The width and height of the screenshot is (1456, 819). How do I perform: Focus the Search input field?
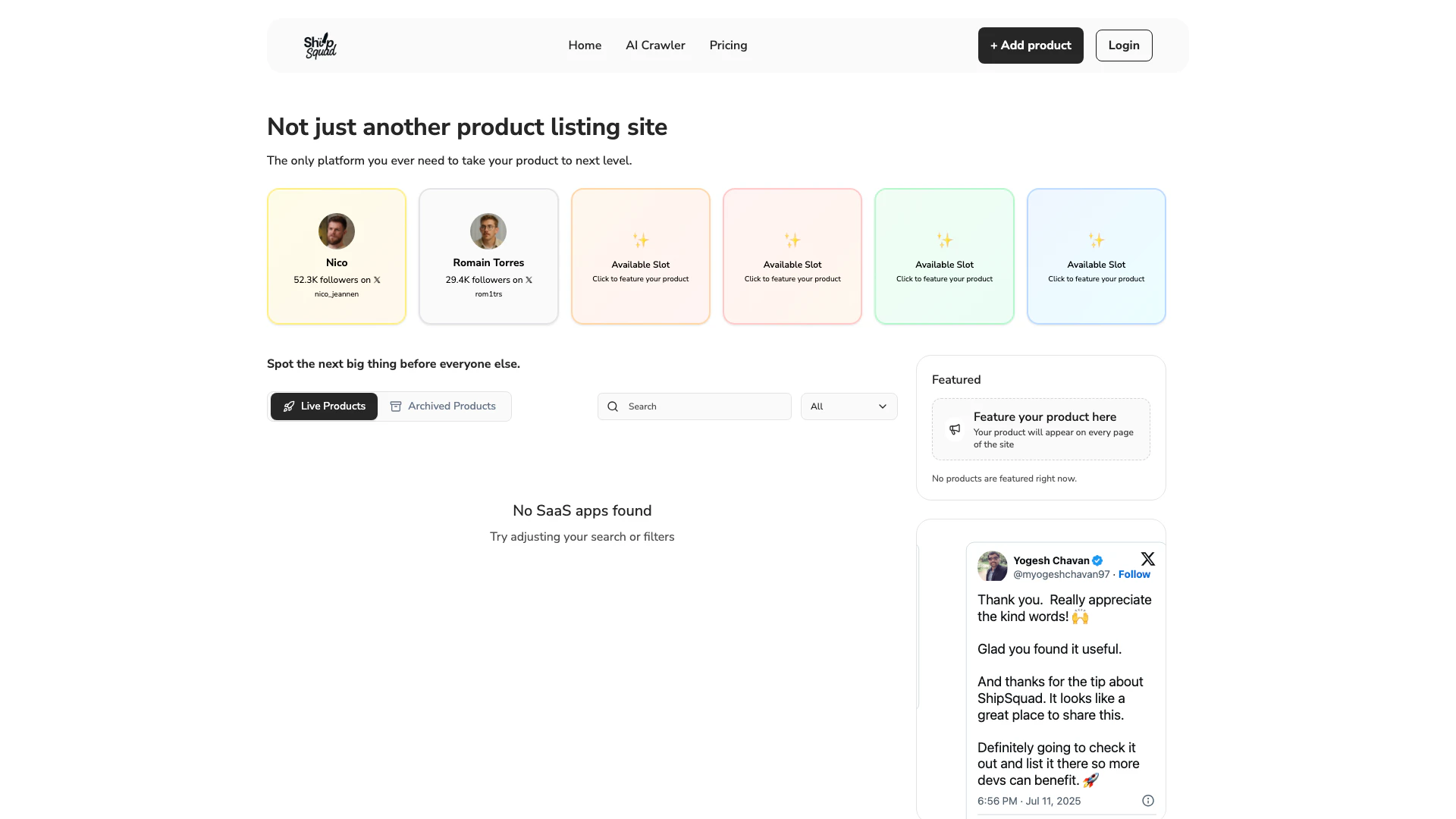[705, 406]
